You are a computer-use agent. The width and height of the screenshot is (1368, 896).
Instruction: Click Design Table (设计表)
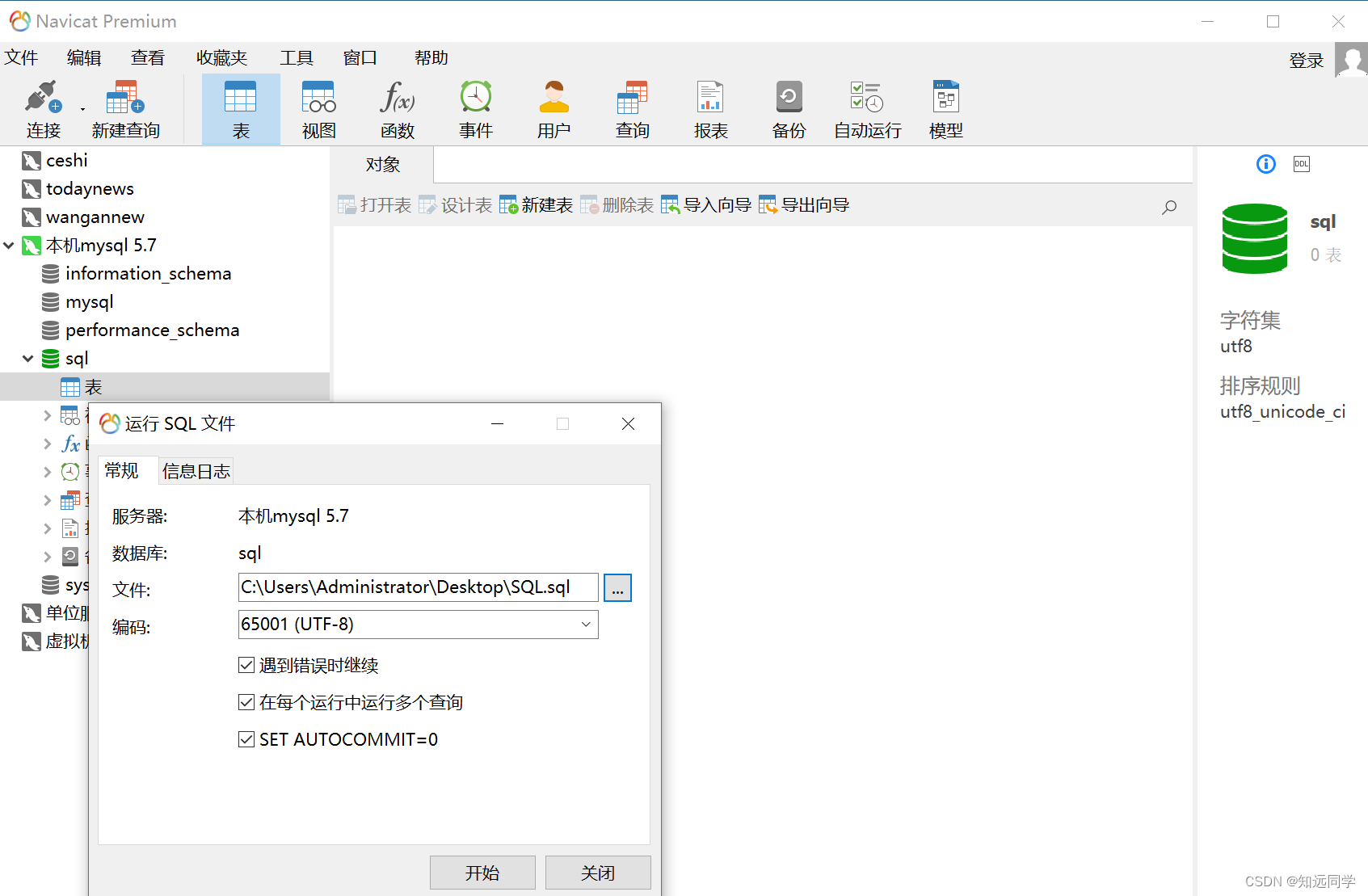pyautogui.click(x=456, y=205)
